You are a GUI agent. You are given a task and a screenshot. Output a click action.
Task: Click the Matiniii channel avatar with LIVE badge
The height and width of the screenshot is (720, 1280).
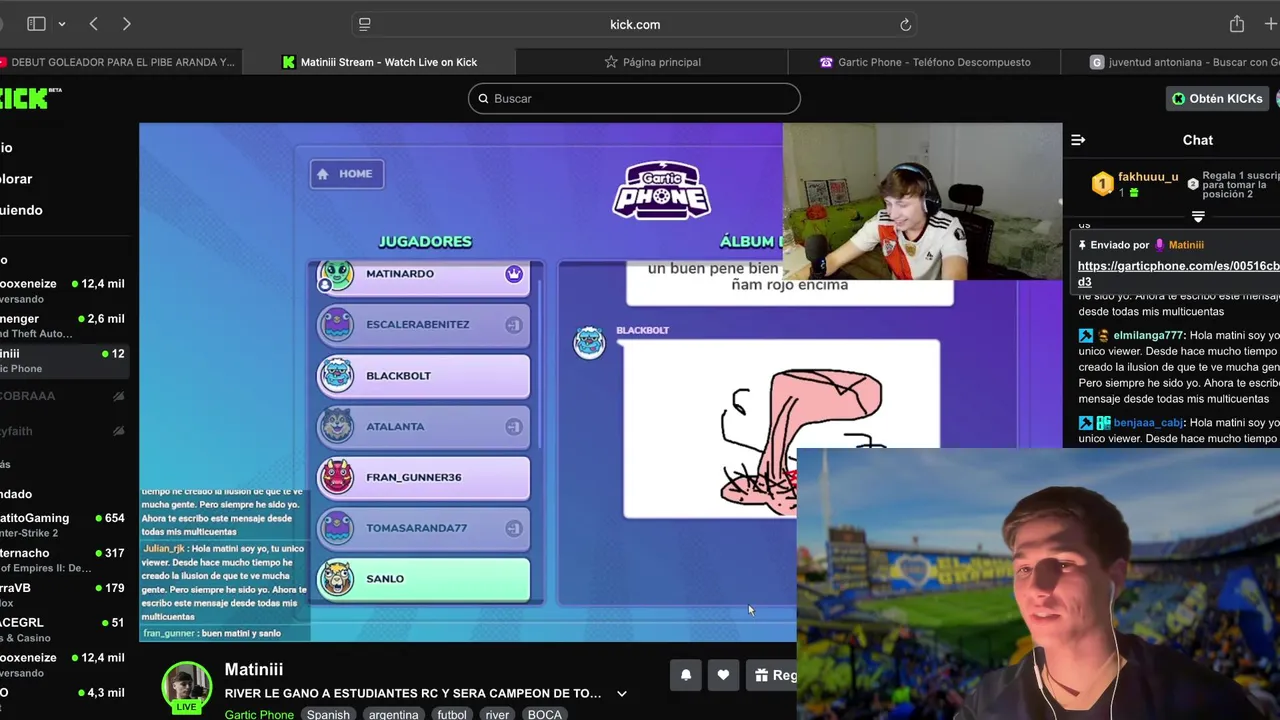click(x=187, y=688)
